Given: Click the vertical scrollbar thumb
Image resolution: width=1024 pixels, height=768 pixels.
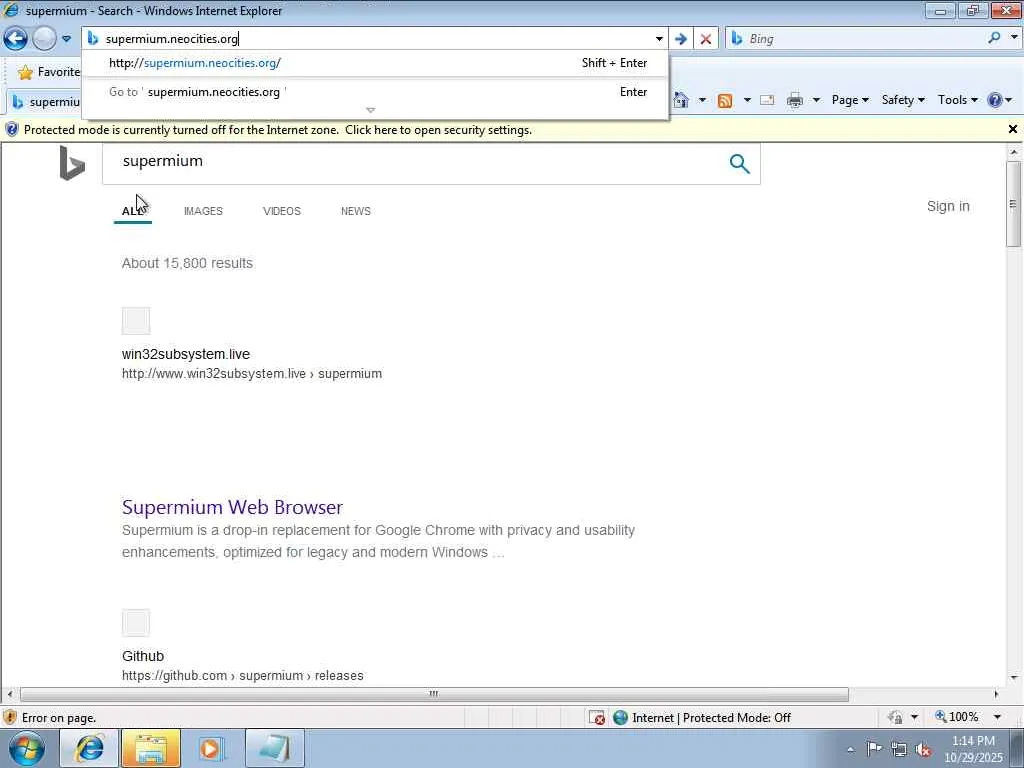Looking at the screenshot, I should coord(1013,204).
